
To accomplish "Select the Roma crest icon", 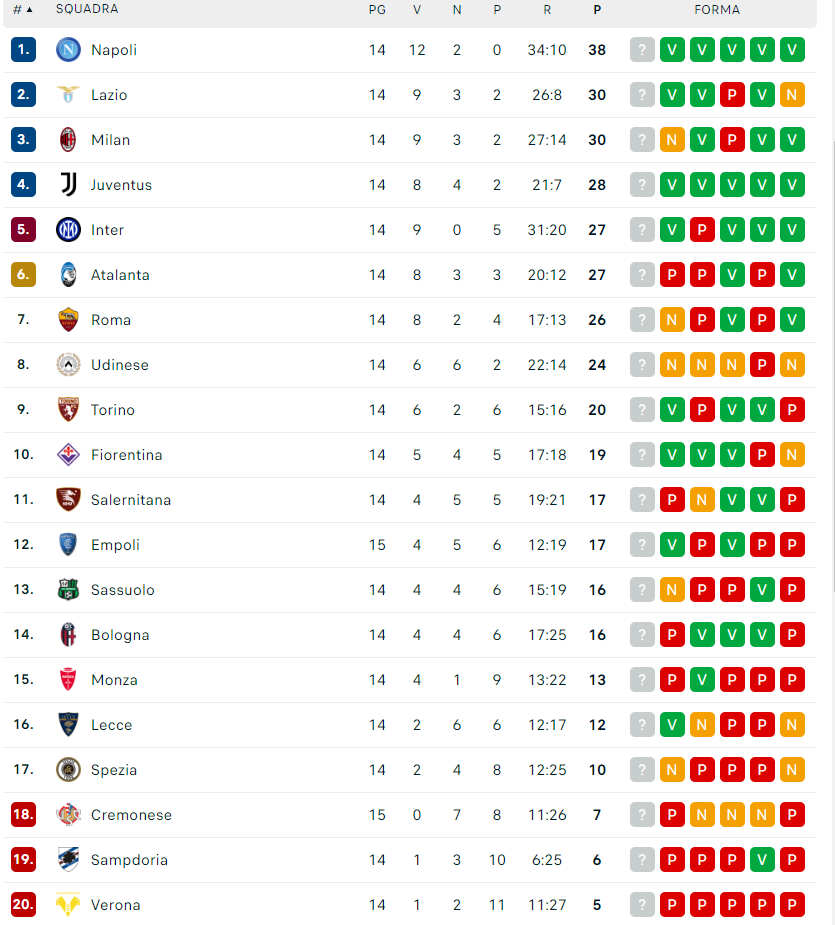I will [68, 320].
